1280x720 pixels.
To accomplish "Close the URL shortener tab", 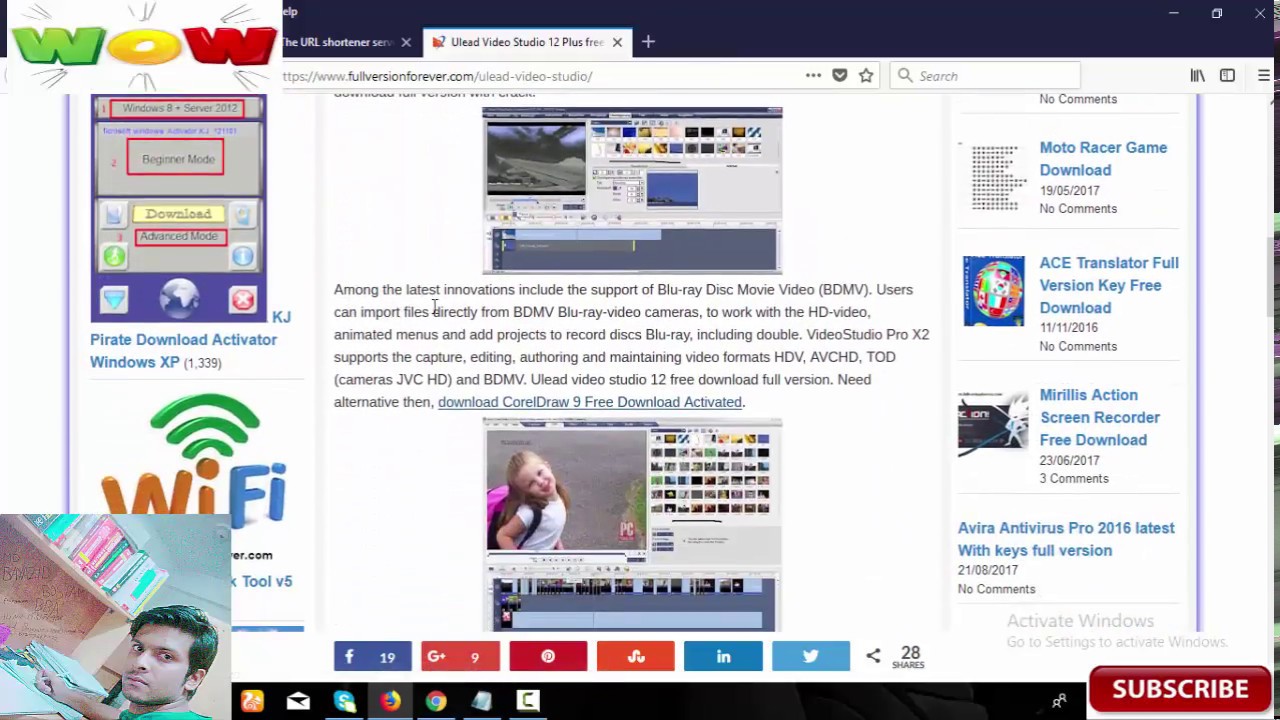I will click(406, 42).
